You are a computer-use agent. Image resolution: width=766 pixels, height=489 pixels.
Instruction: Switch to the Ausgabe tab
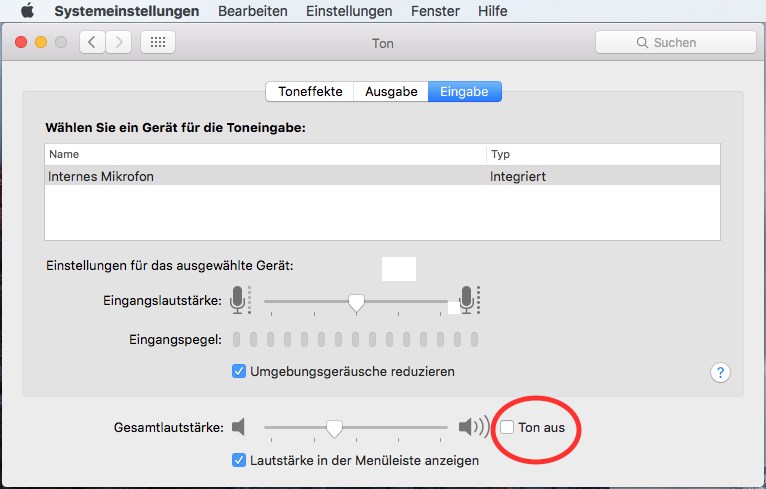tap(390, 91)
